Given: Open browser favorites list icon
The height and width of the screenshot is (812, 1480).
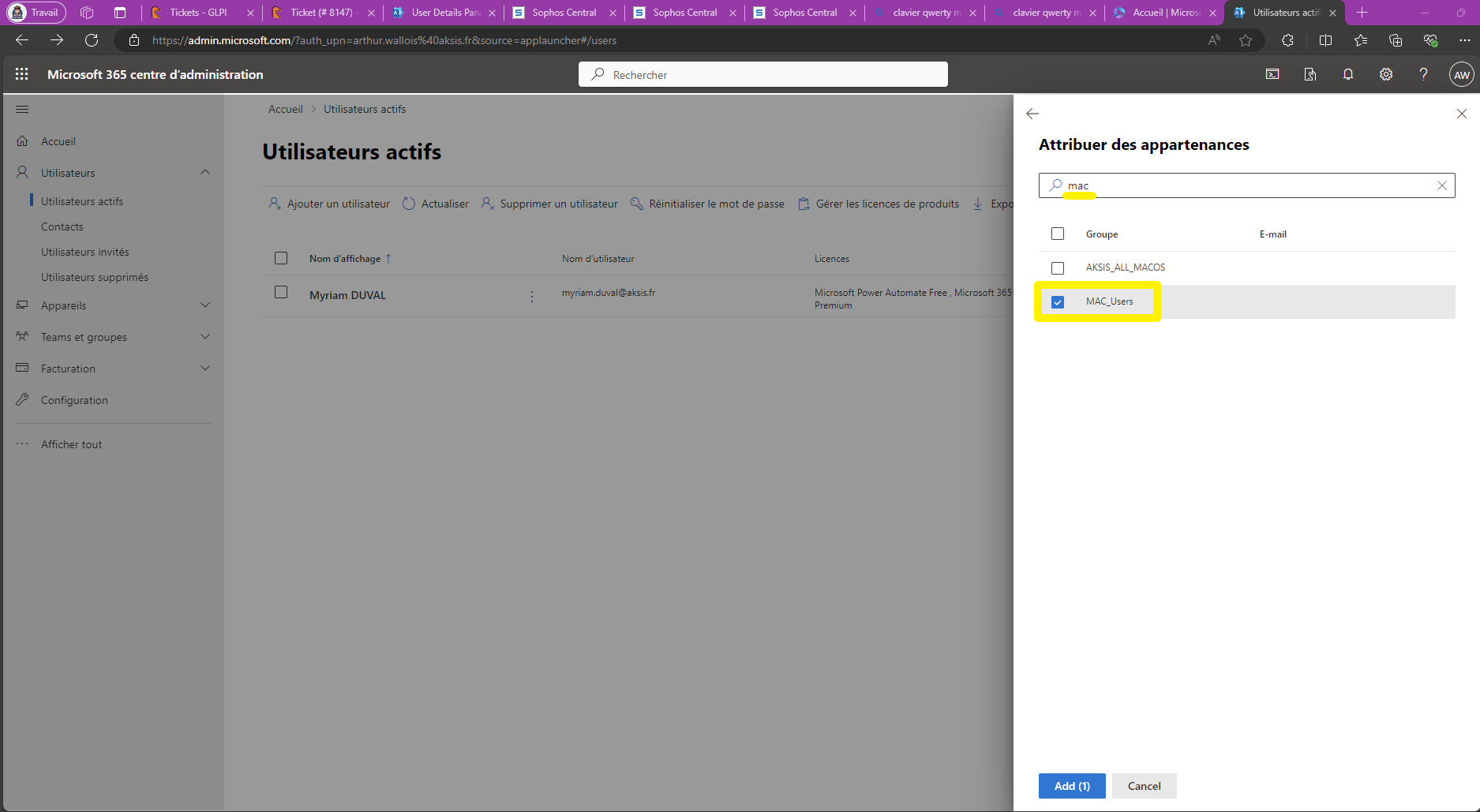Looking at the screenshot, I should tap(1361, 40).
